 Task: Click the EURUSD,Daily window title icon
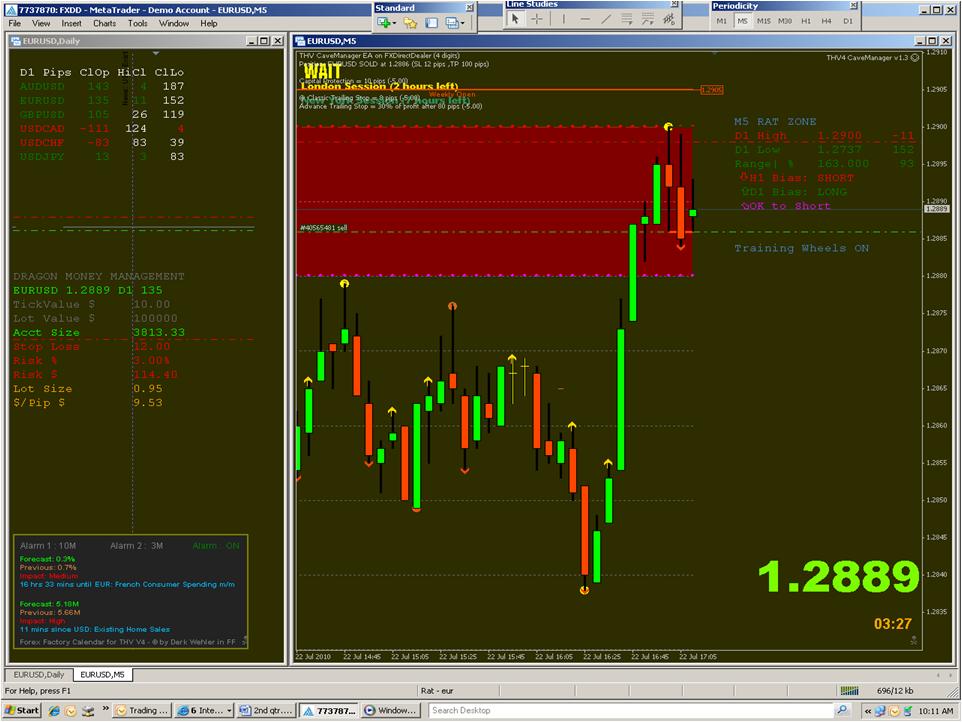point(16,41)
